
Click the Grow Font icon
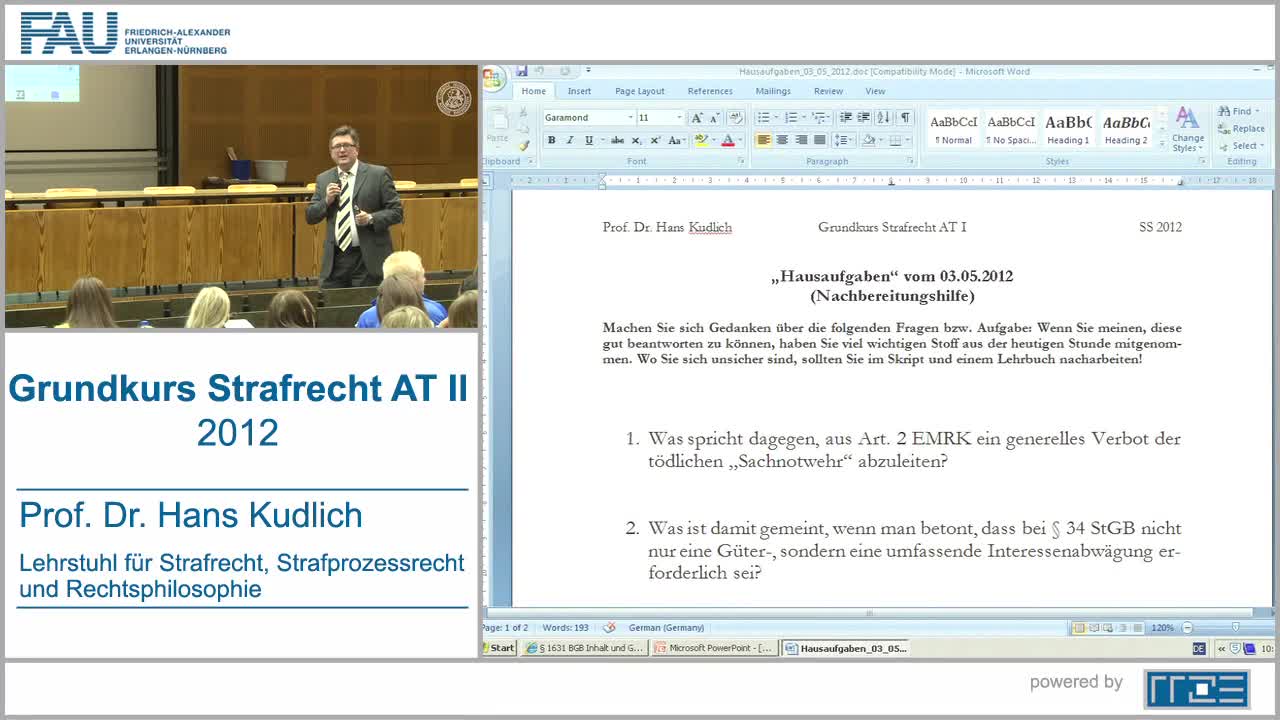coord(697,118)
